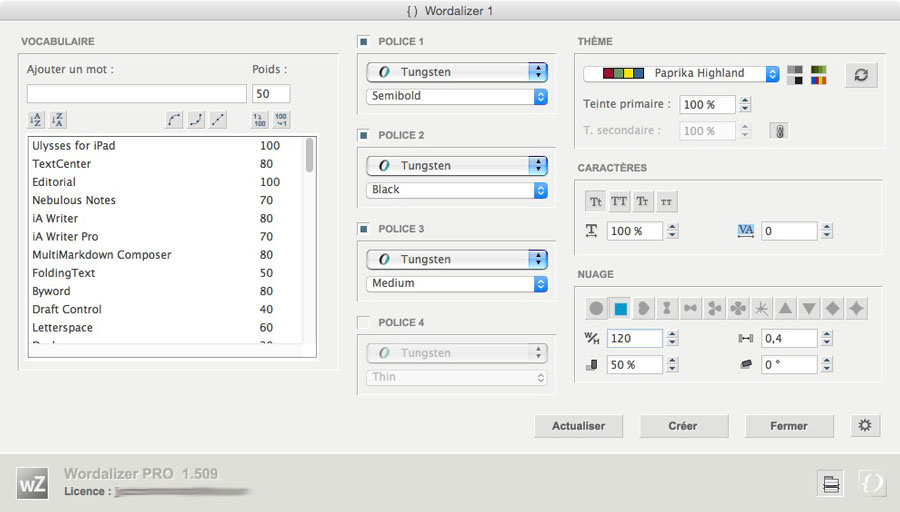Adjust the character scale 100 % stepper
The image size is (900, 512).
[672, 231]
